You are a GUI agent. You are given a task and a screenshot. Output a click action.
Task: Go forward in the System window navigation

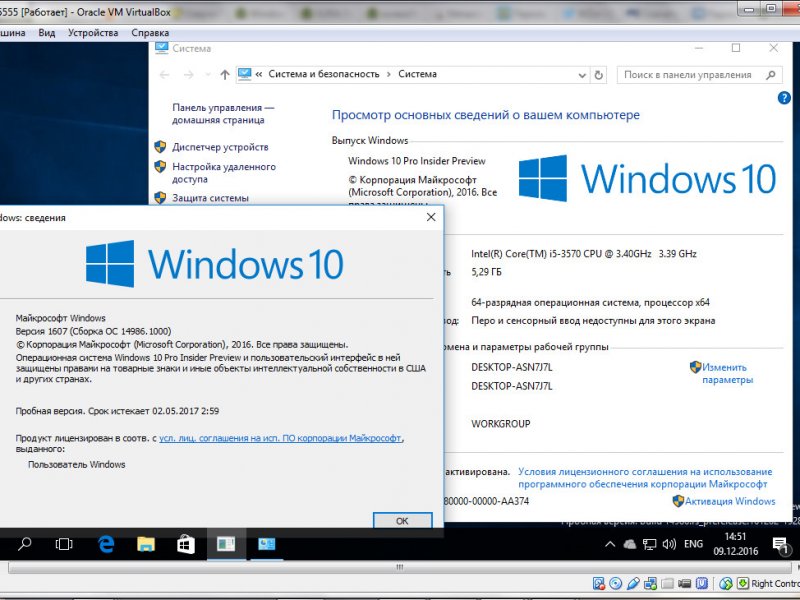188,75
